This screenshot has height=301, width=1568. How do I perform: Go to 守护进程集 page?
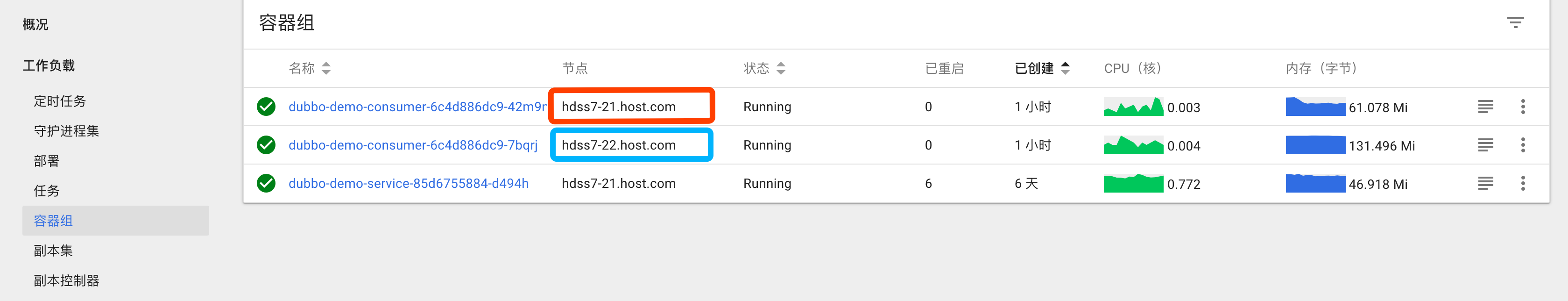[66, 131]
